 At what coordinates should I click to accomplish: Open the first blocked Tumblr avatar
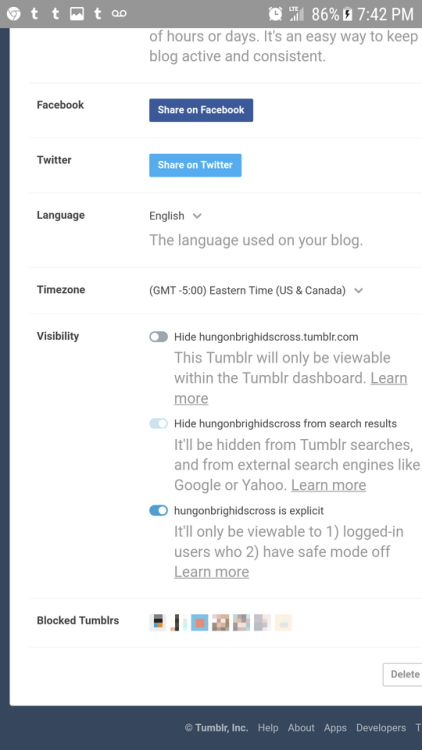[x=157, y=622]
